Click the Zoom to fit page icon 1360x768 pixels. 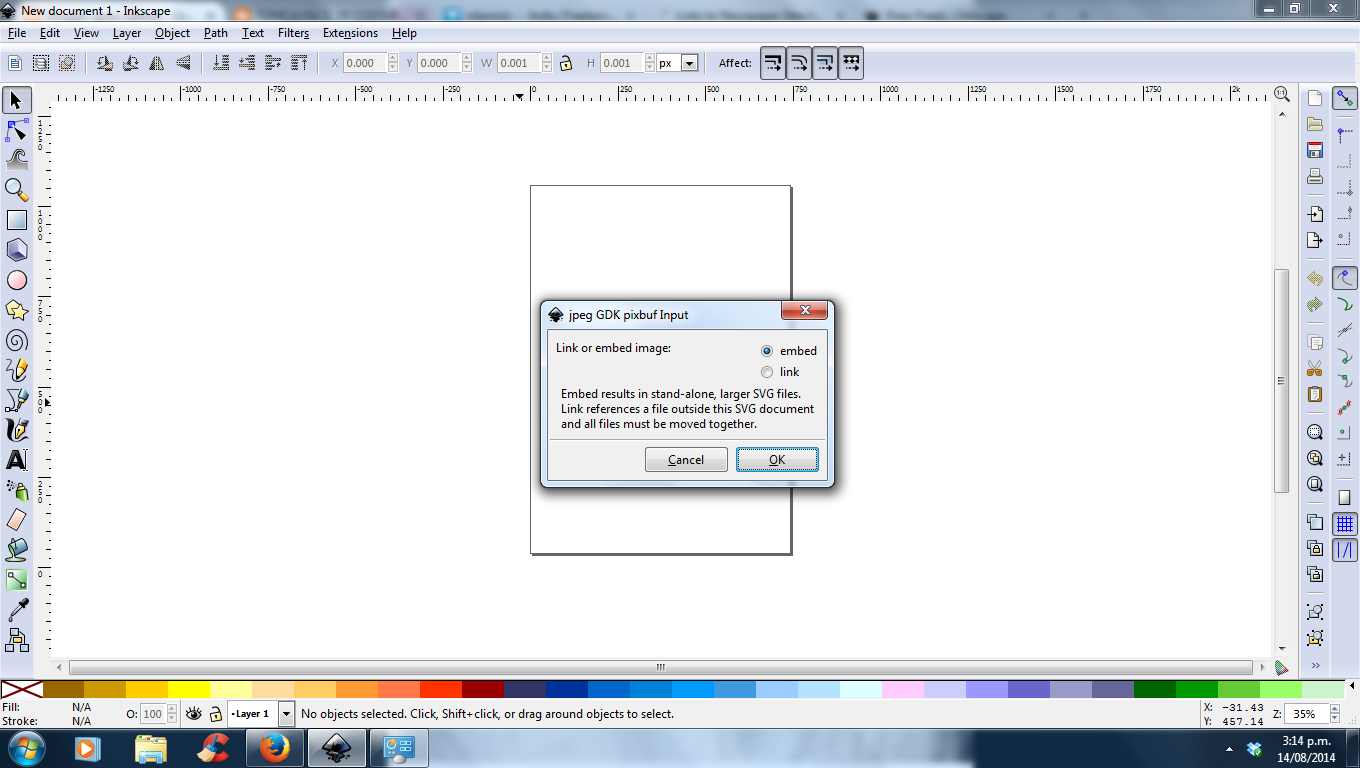click(x=1315, y=484)
